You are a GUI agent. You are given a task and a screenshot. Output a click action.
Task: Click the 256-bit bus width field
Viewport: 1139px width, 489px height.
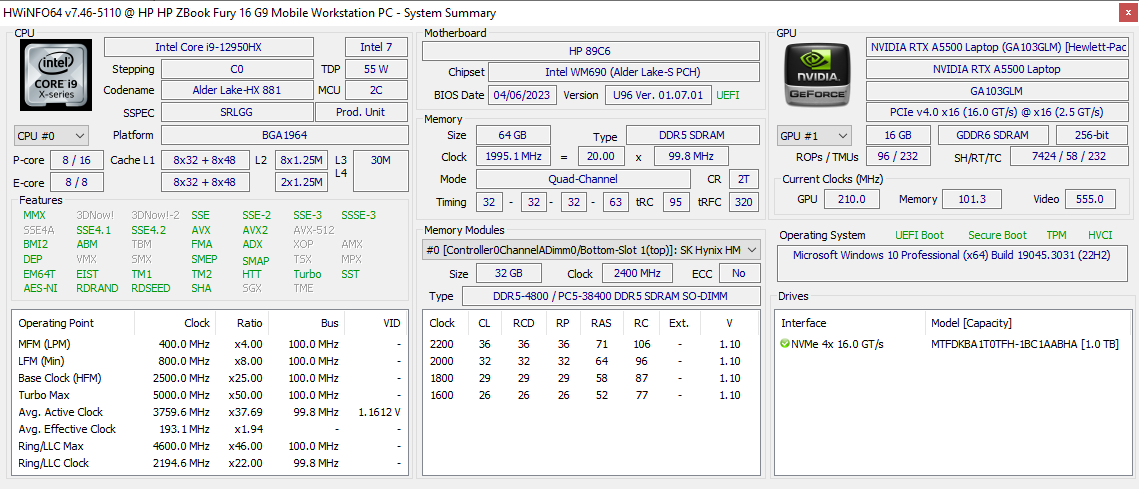[x=1092, y=135]
